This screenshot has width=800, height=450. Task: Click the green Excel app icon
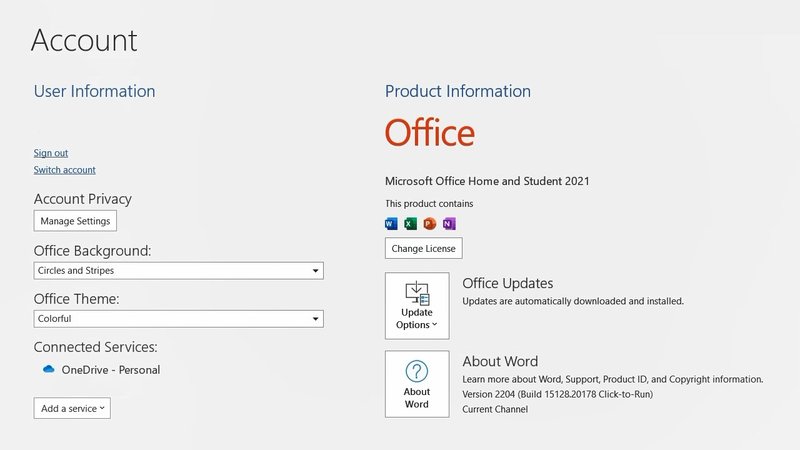pyautogui.click(x=410, y=223)
